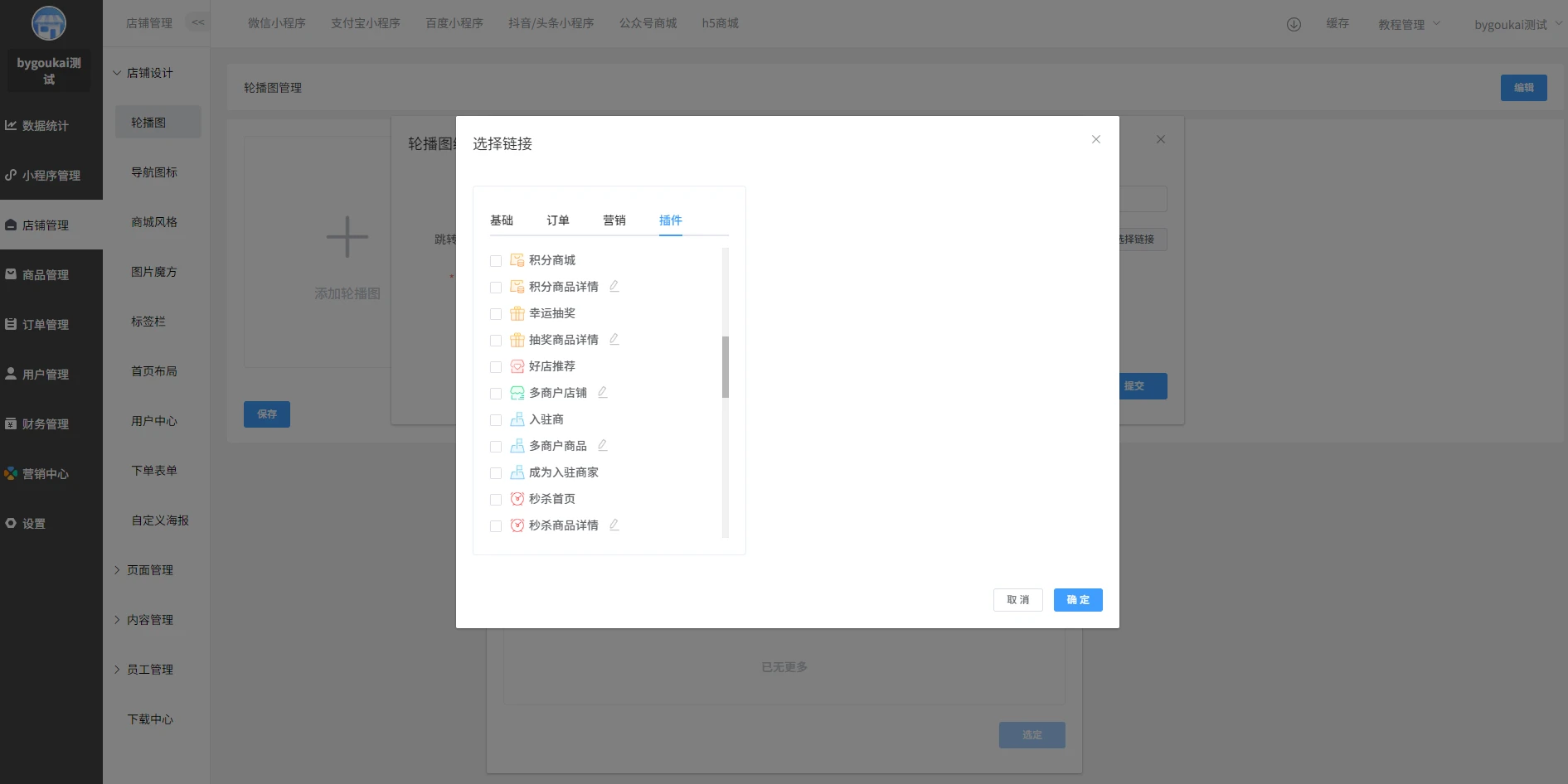This screenshot has height=784, width=1568.
Task: Tick the 入驻商 checkbox
Action: (496, 420)
